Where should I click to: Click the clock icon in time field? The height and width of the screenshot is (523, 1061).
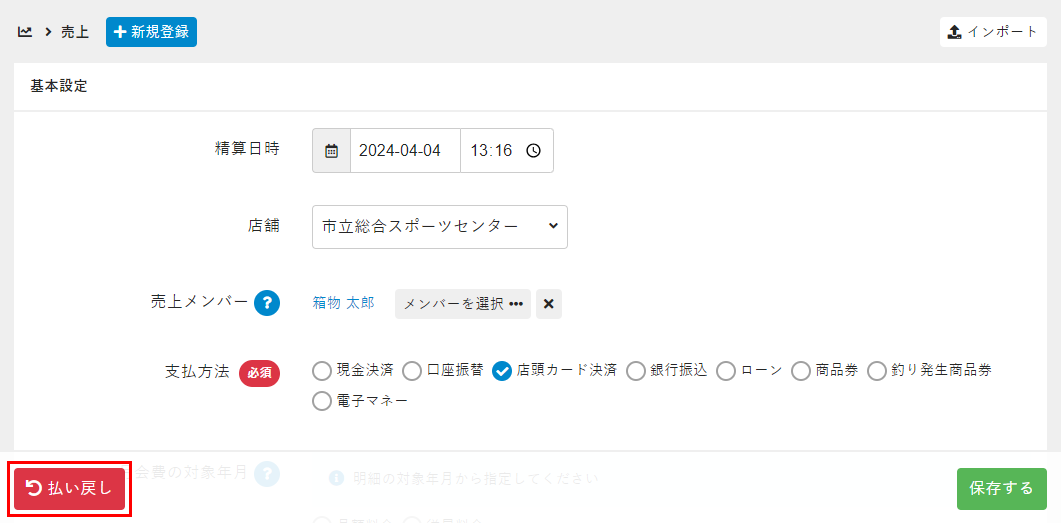[x=534, y=151]
